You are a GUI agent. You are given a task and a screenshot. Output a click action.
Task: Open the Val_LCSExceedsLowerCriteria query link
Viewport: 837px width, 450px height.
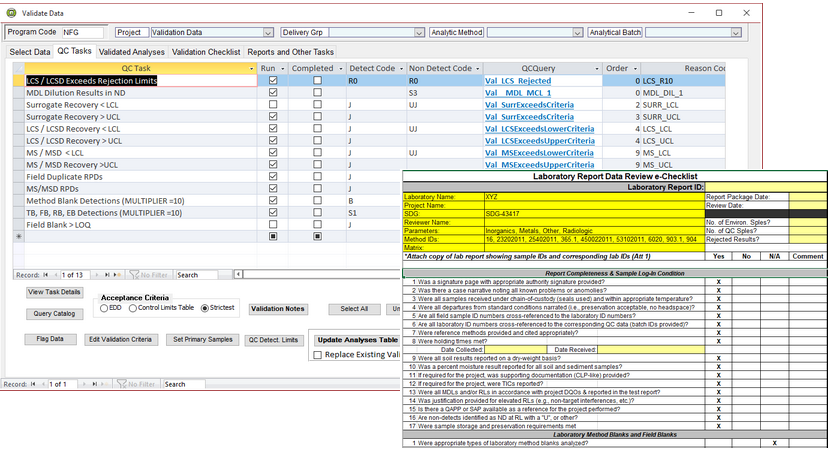pyautogui.click(x=540, y=129)
